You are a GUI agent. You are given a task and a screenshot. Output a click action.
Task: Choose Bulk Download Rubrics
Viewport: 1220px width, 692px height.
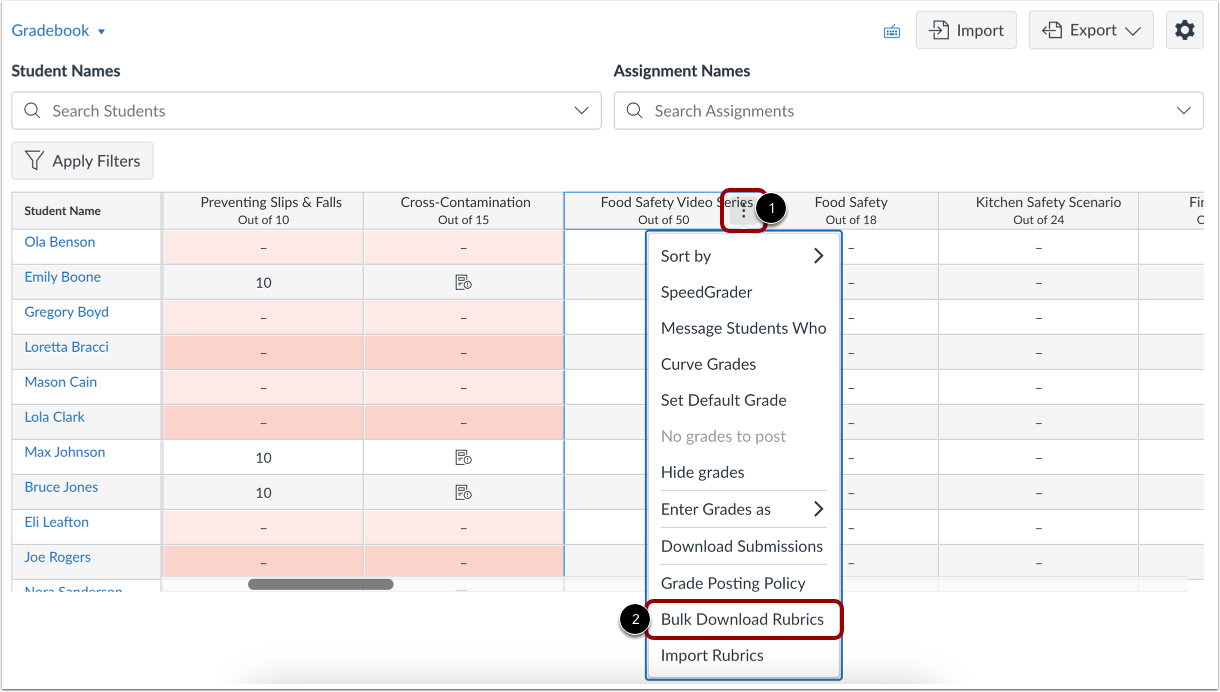point(743,619)
